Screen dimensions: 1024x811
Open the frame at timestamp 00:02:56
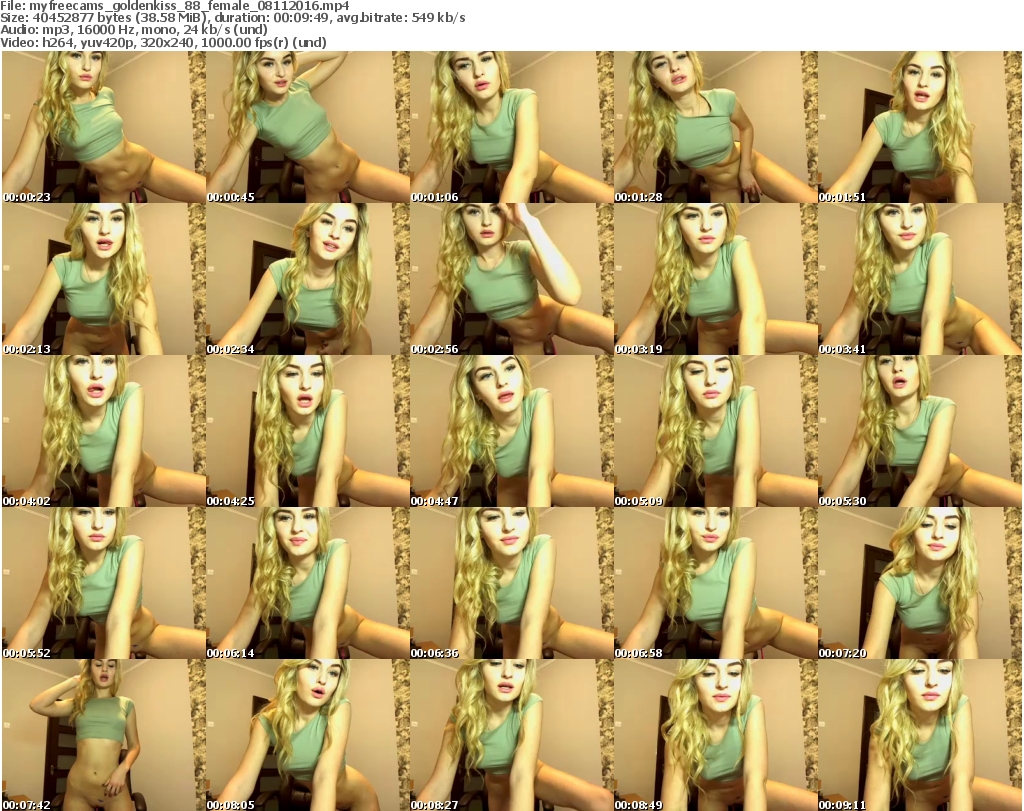click(511, 279)
